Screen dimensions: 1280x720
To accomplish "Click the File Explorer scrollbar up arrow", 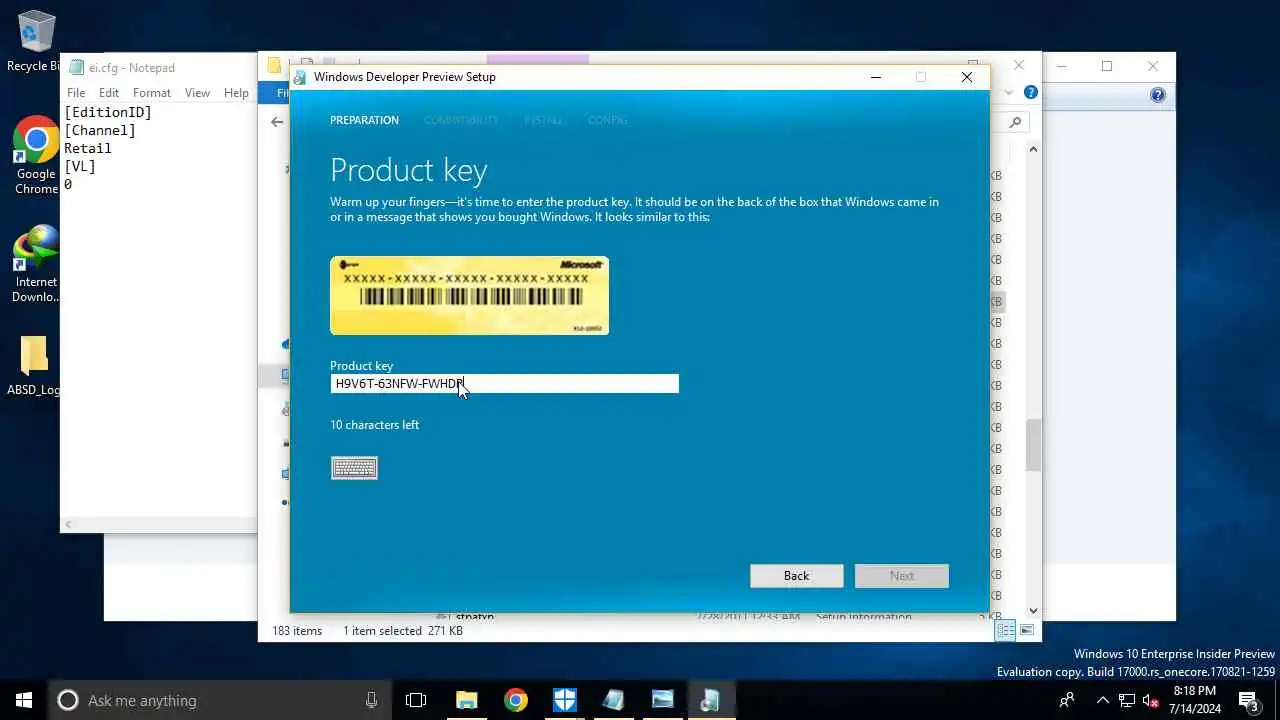I will [x=1033, y=149].
